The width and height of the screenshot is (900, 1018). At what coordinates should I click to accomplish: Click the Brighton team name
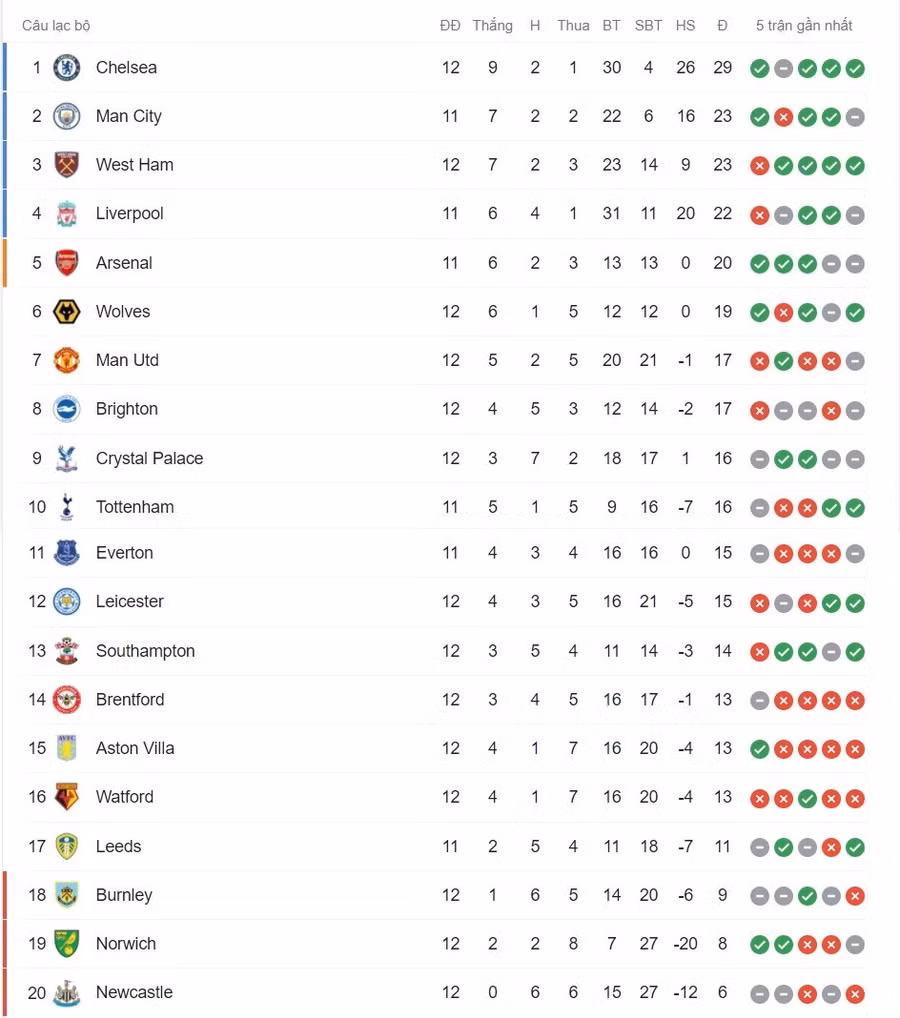click(127, 409)
